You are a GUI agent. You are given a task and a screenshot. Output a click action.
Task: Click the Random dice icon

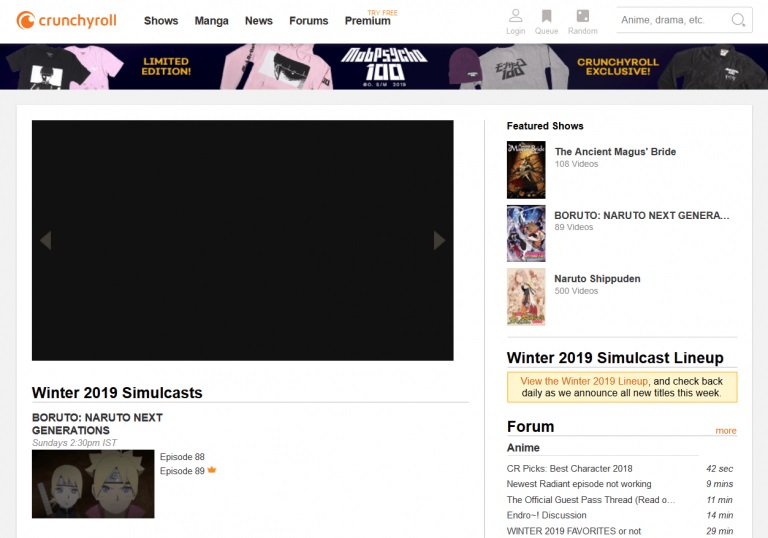click(582, 16)
